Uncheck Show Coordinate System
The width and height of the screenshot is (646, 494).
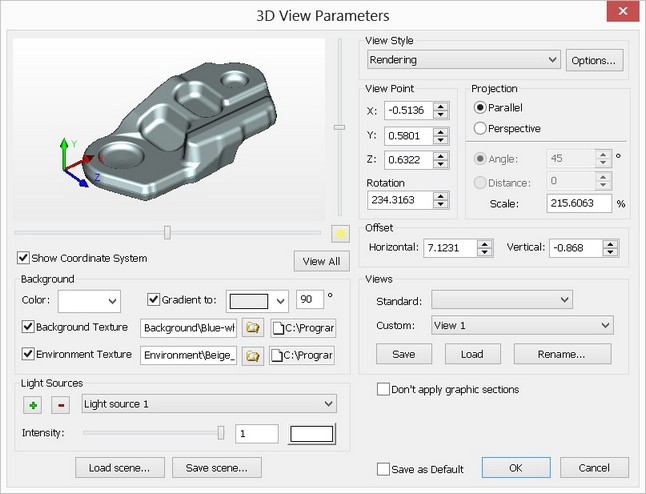[x=24, y=258]
